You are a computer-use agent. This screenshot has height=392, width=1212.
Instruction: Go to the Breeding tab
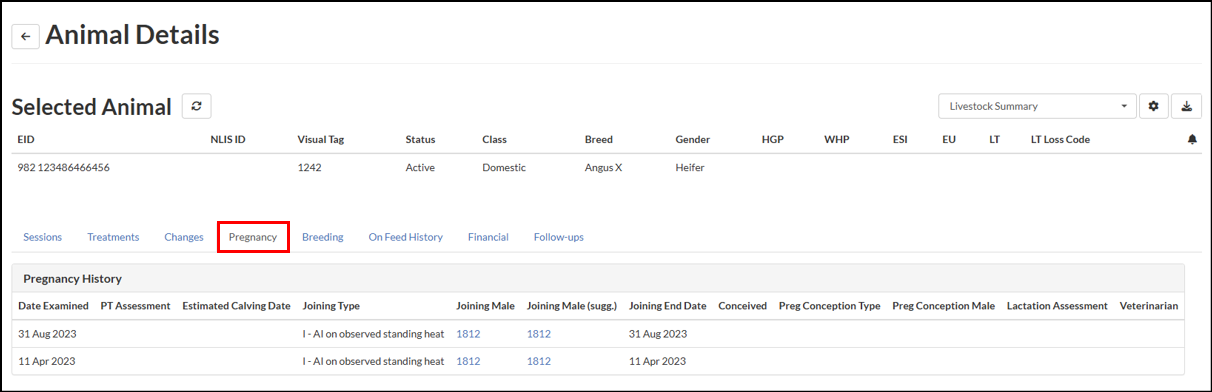(x=323, y=237)
